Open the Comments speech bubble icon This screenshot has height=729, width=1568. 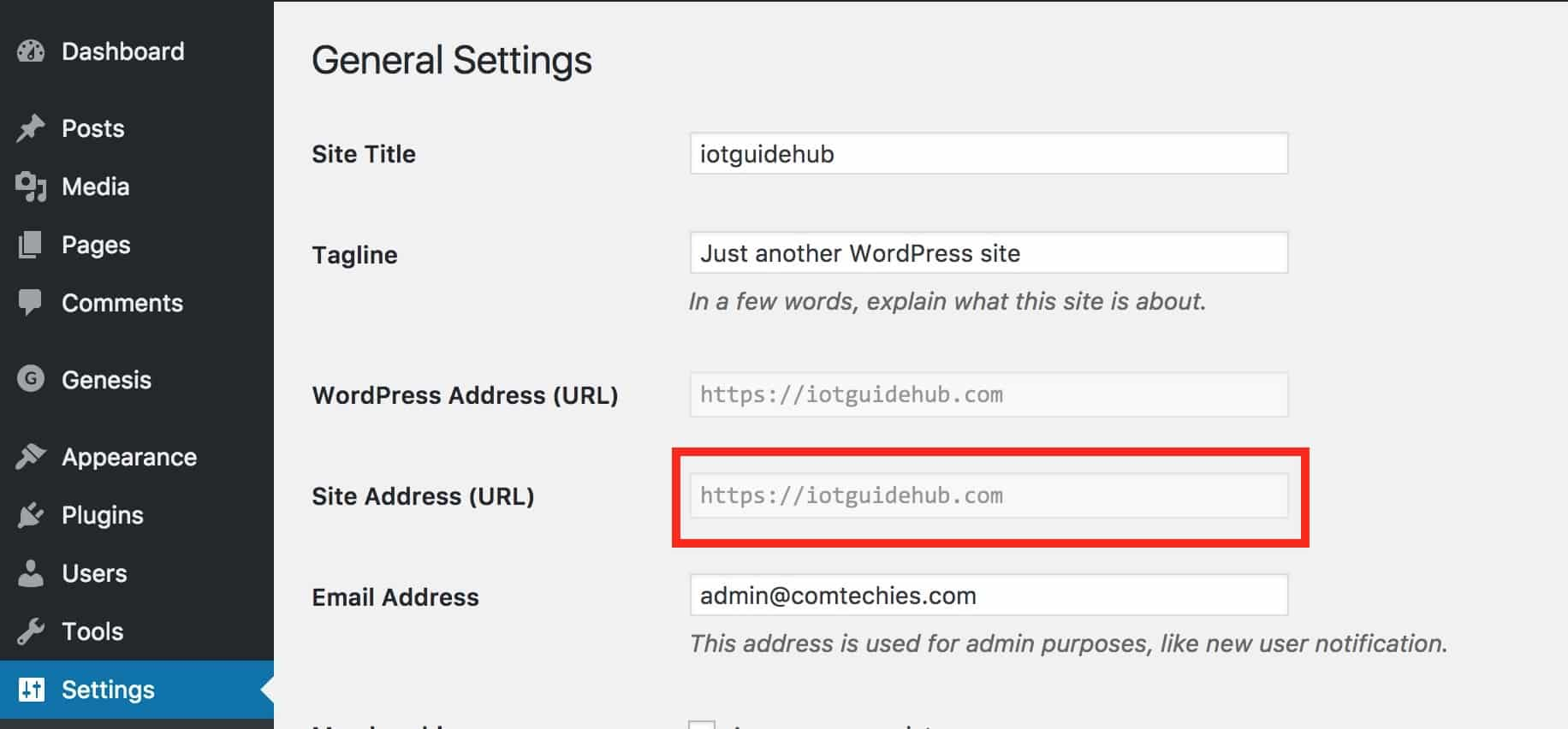[x=30, y=302]
